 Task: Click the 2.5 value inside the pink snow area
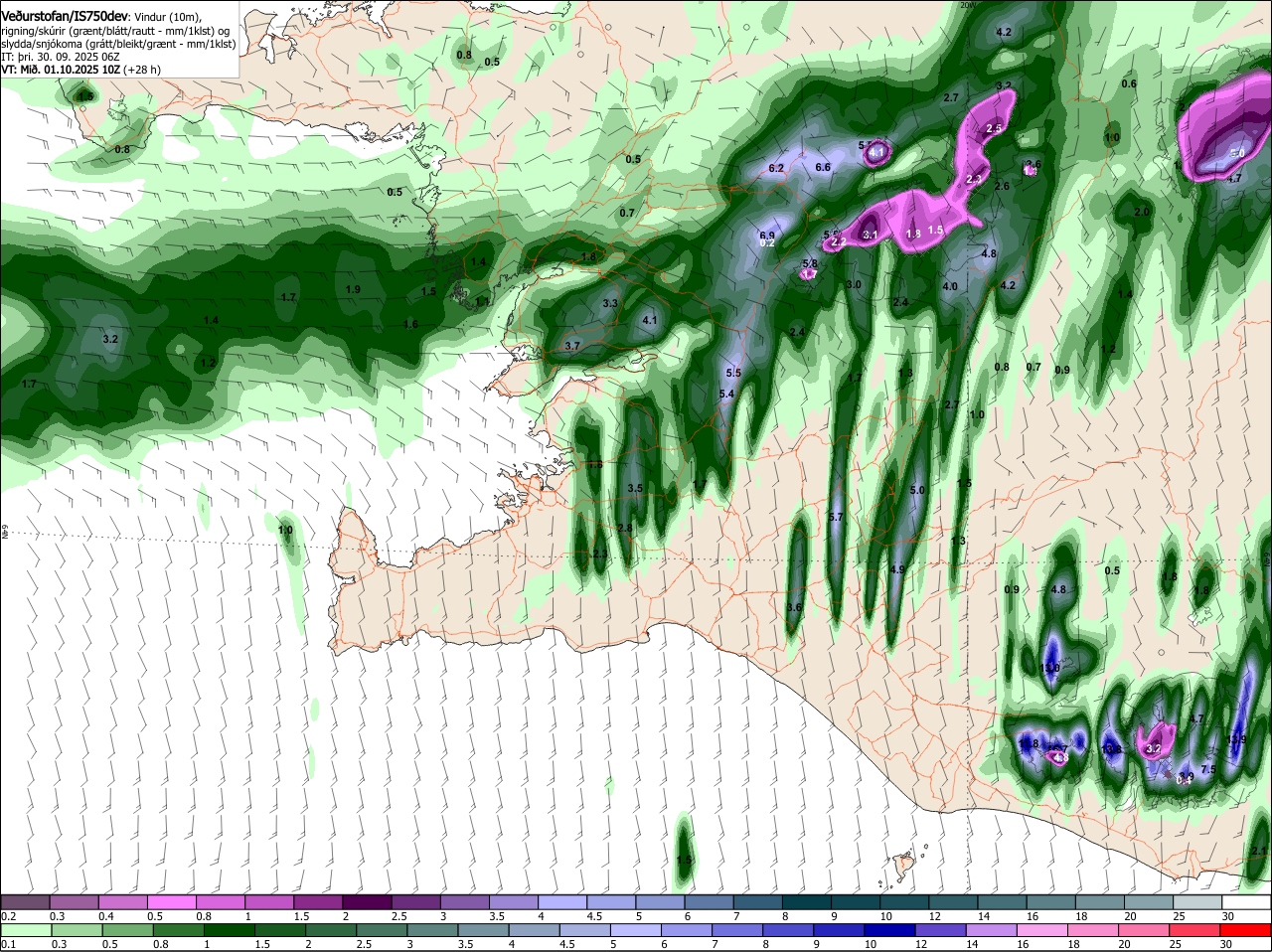(x=995, y=129)
